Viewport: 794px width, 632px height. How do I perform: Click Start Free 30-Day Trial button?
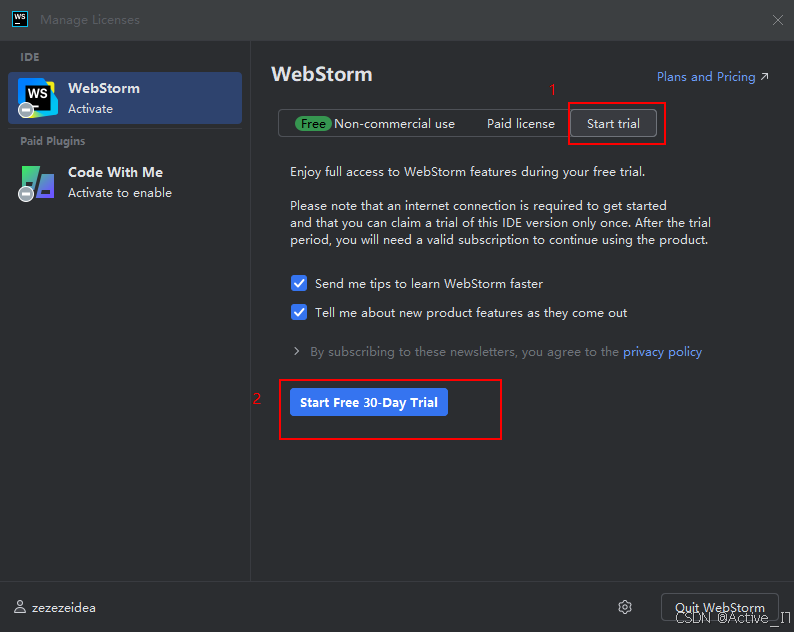[x=369, y=402]
